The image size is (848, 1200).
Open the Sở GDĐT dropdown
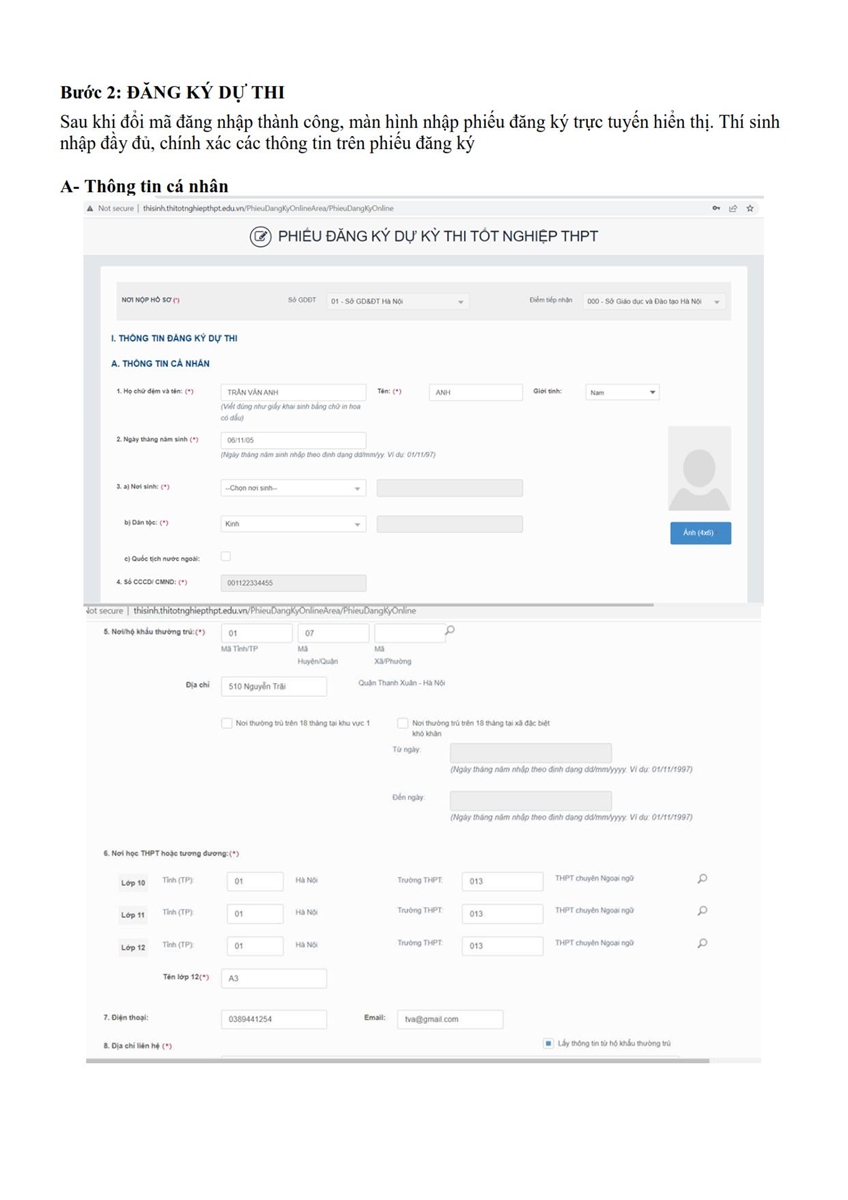pos(397,301)
